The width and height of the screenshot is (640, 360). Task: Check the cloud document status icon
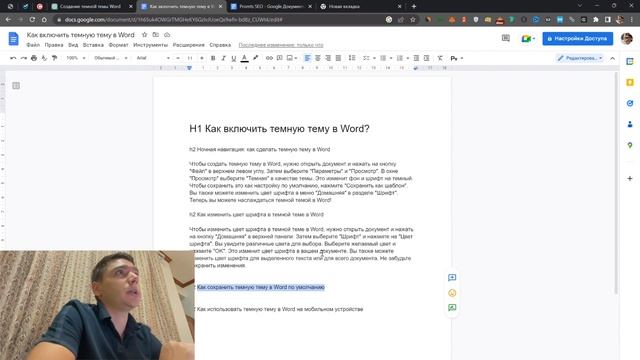tap(167, 35)
